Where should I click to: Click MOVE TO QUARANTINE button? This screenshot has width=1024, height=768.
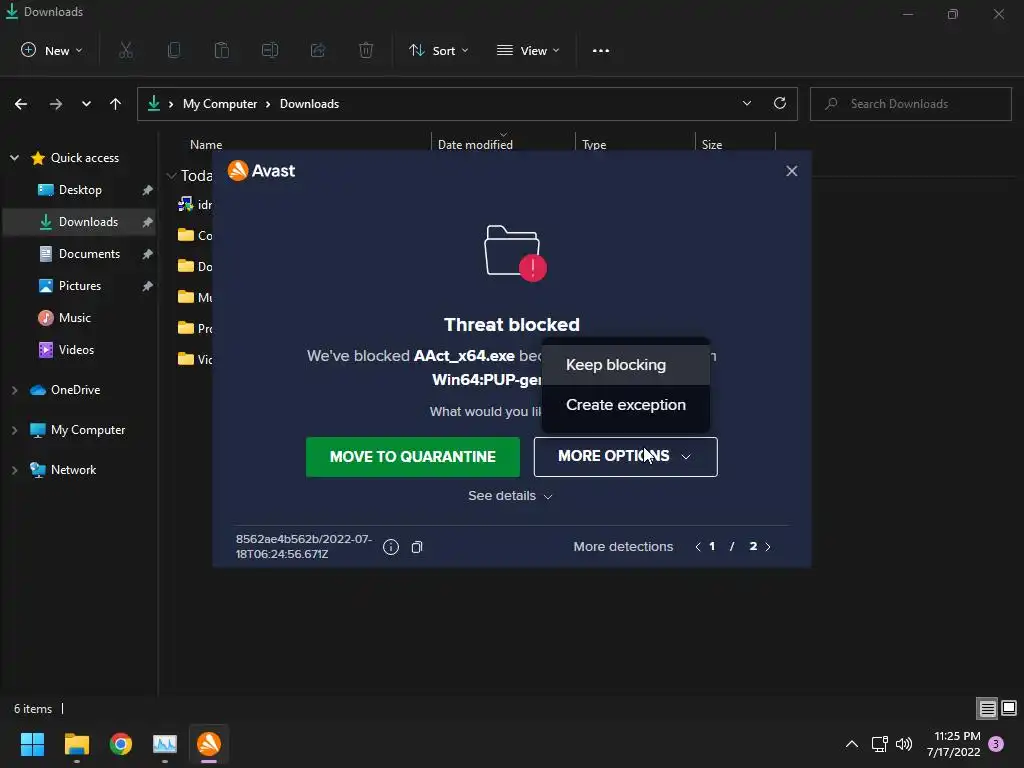pyautogui.click(x=413, y=456)
